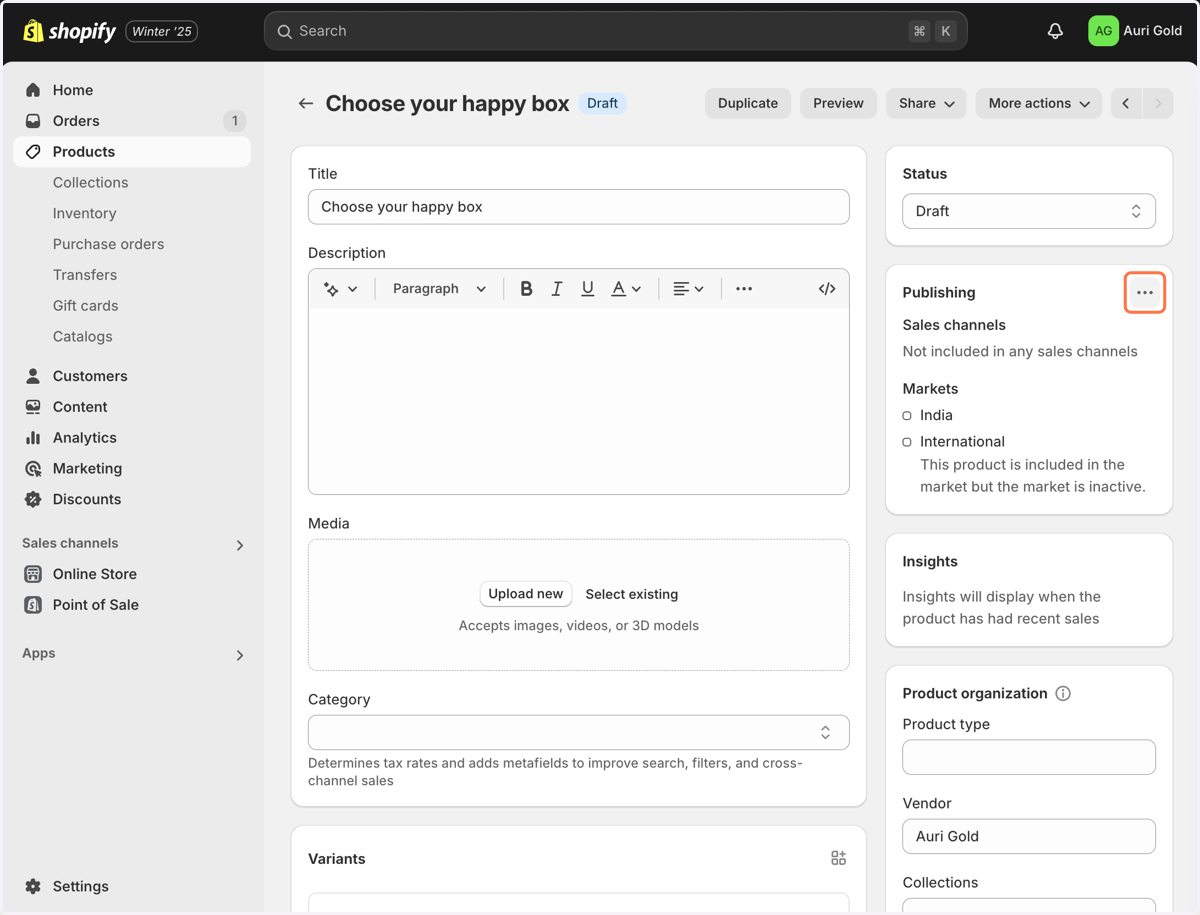Click the Product organization info icon
The image size is (1200, 915).
(x=1063, y=693)
